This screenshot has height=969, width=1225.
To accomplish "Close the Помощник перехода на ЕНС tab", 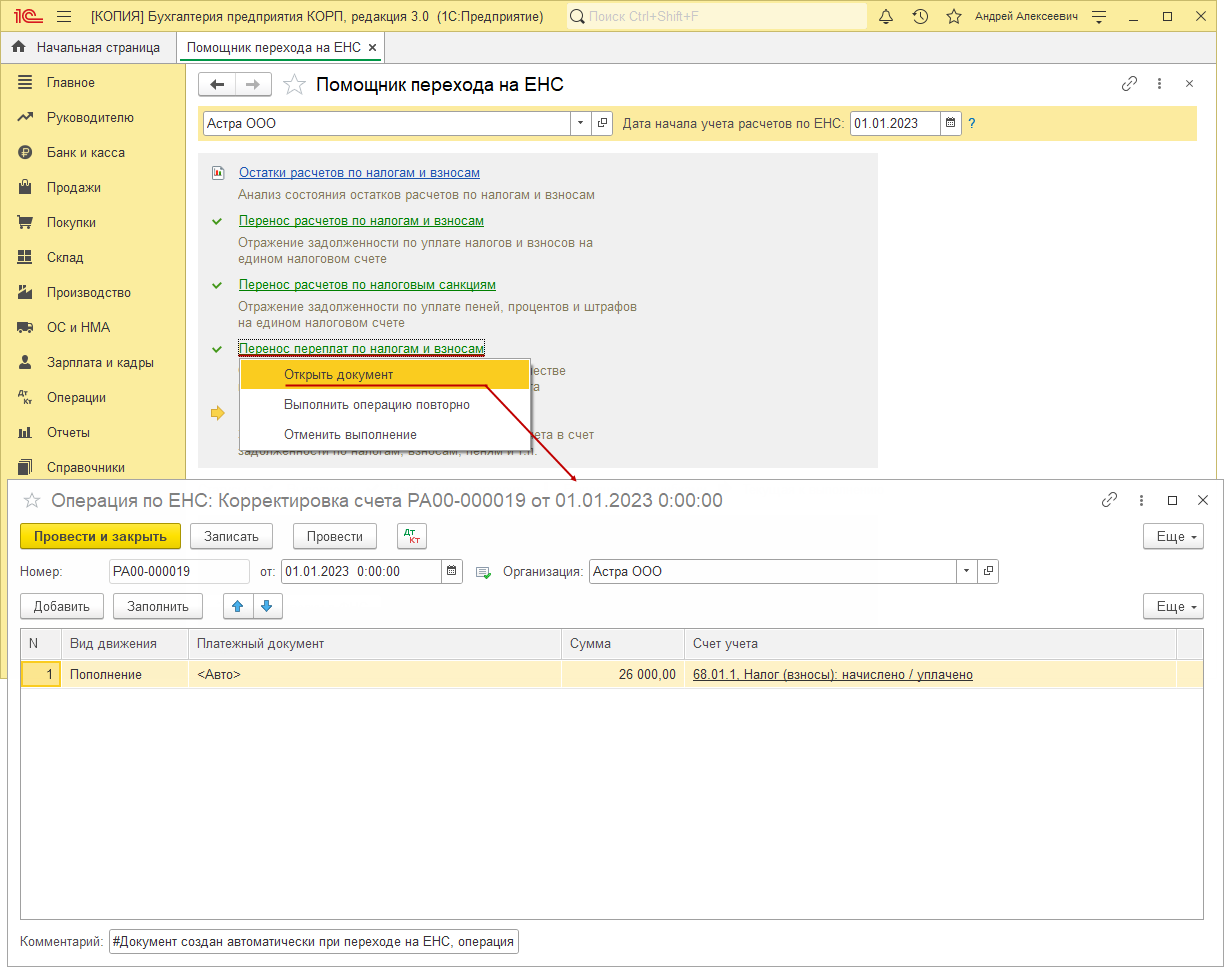I will pyautogui.click(x=372, y=48).
